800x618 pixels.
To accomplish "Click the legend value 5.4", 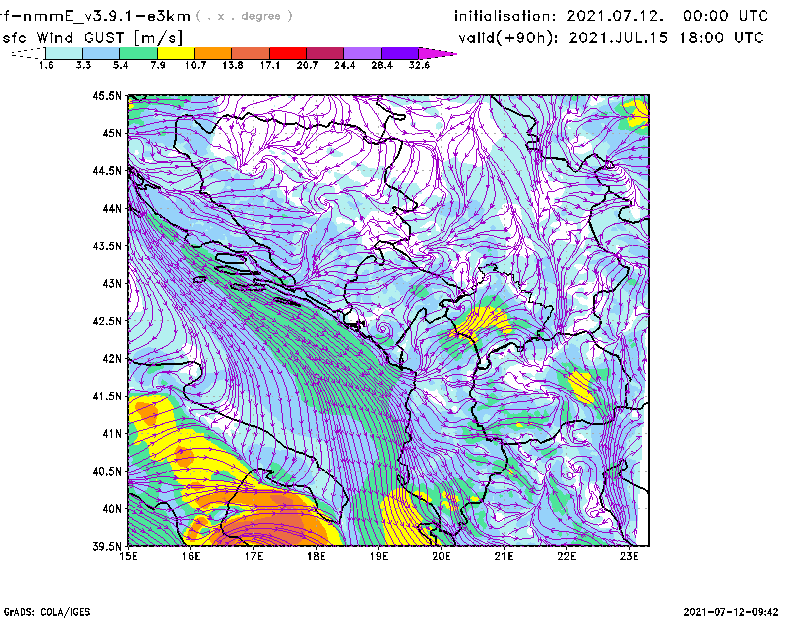I will tap(120, 65).
